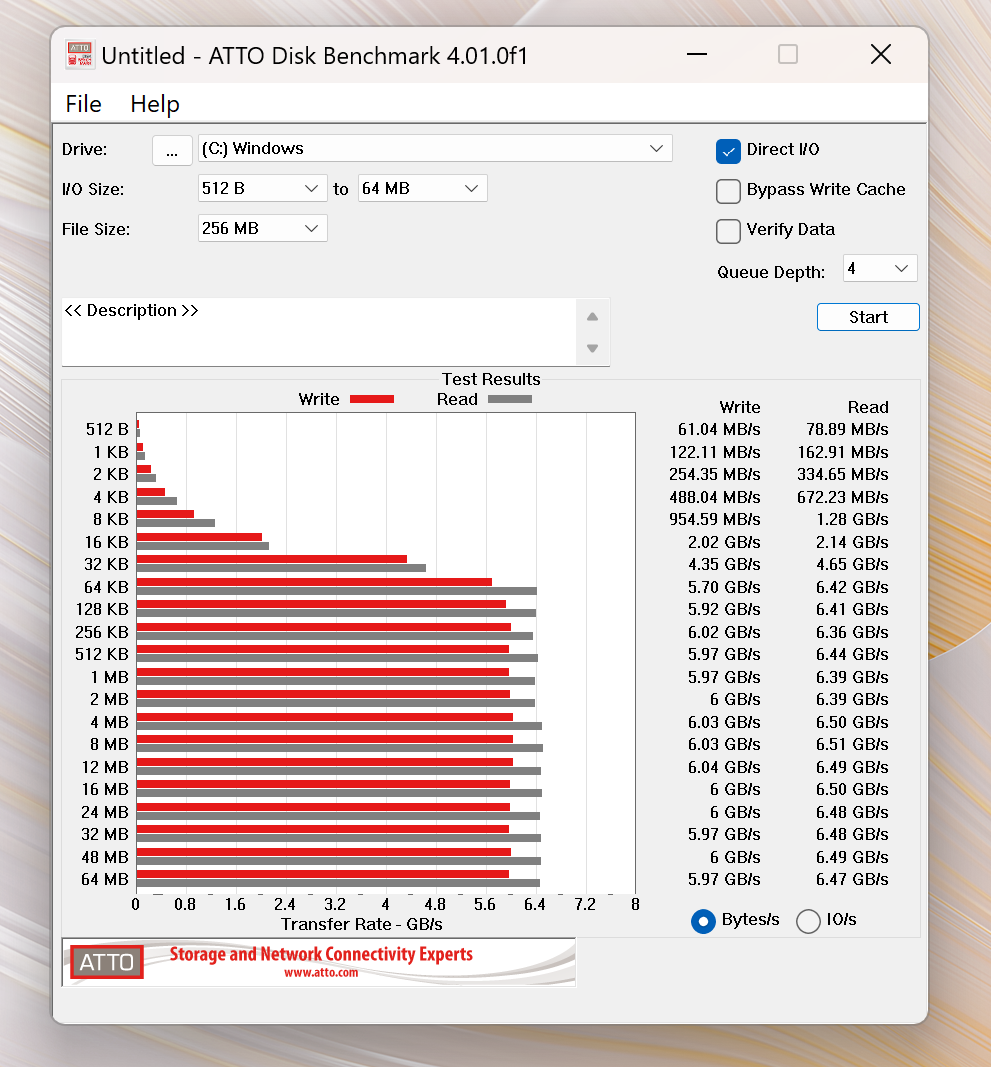Click the gray Read legend swatch
This screenshot has height=1067, width=991.
[510, 399]
